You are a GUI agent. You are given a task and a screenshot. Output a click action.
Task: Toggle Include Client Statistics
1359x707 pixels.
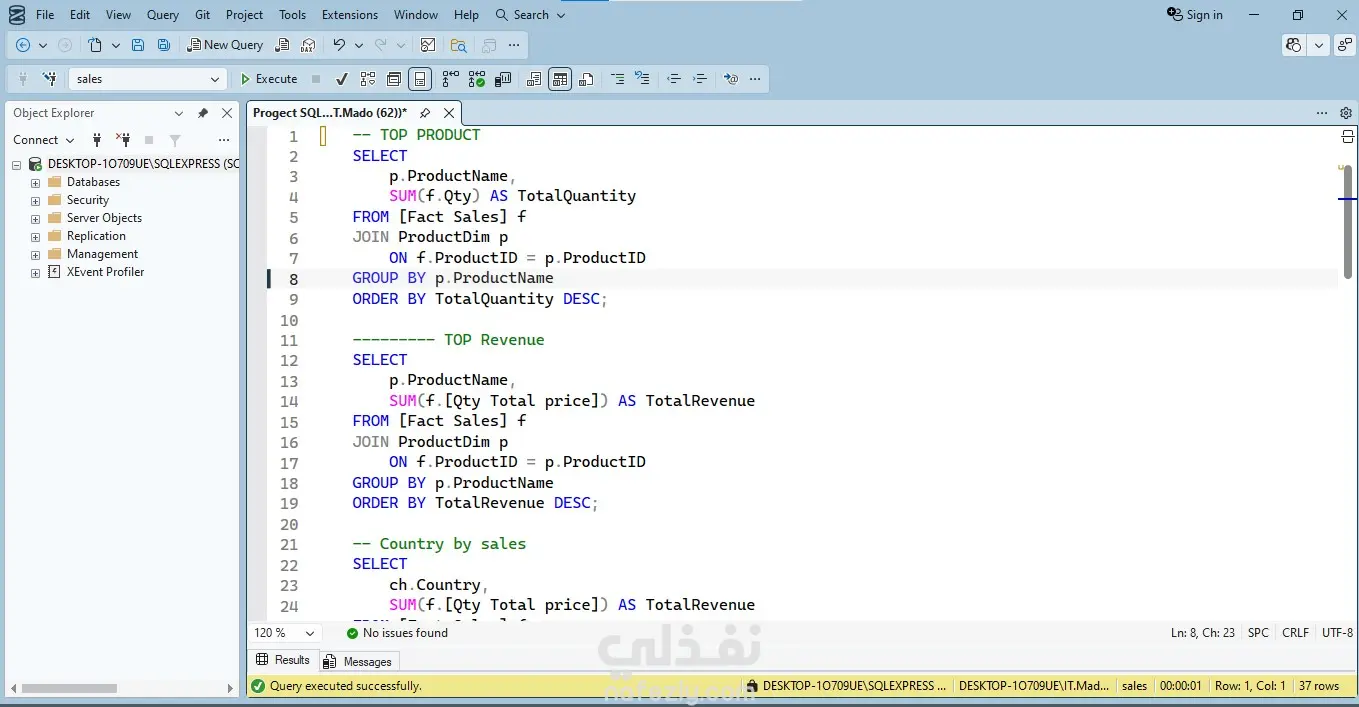coord(503,79)
